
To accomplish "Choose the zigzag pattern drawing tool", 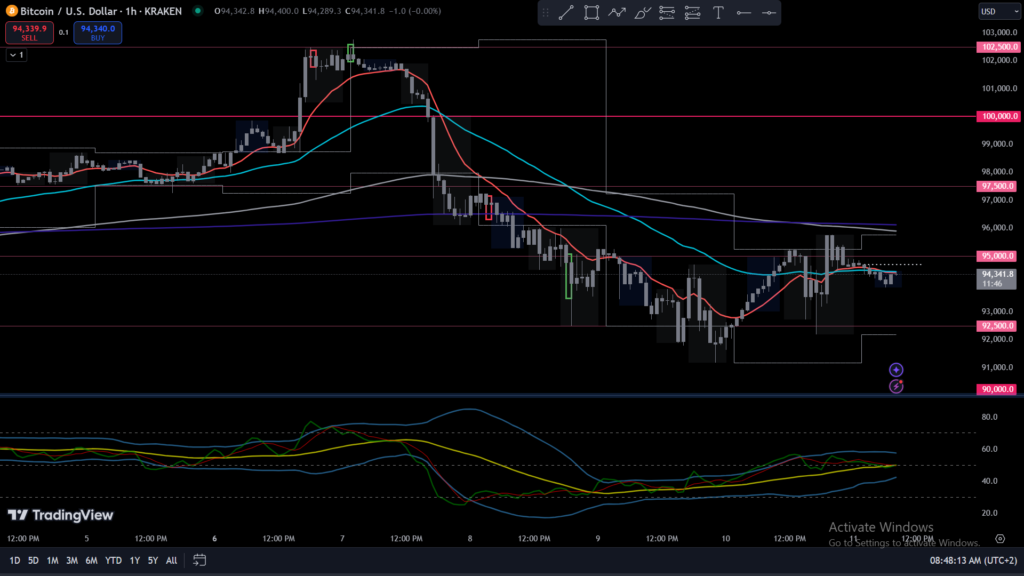I will (617, 13).
